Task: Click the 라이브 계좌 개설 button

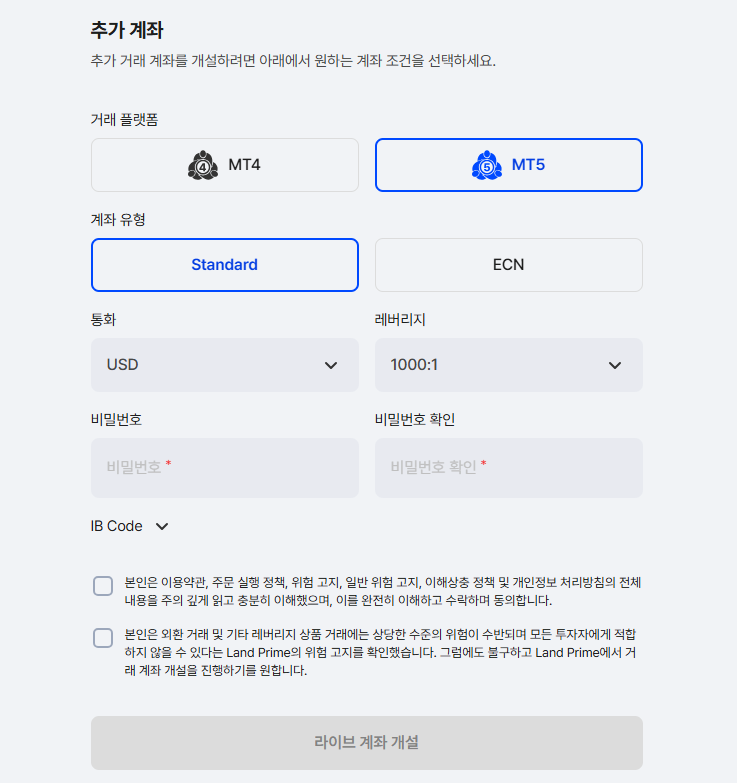Action: (x=367, y=743)
